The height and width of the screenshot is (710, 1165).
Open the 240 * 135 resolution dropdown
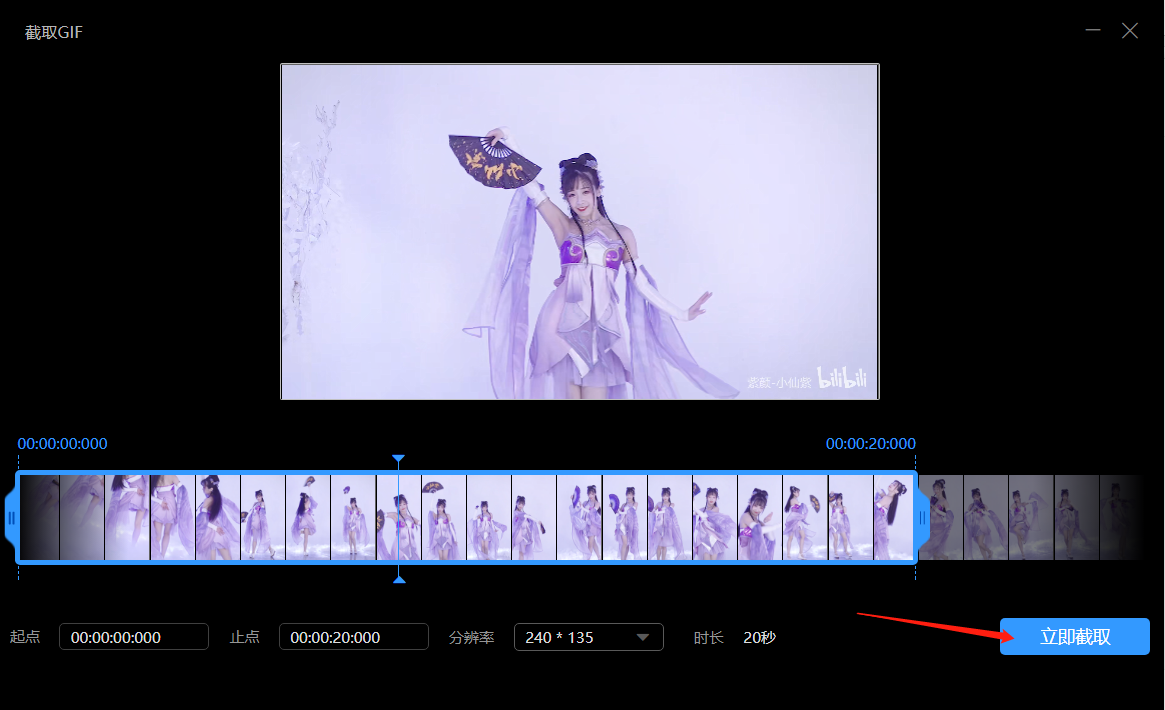pyautogui.click(x=588, y=637)
